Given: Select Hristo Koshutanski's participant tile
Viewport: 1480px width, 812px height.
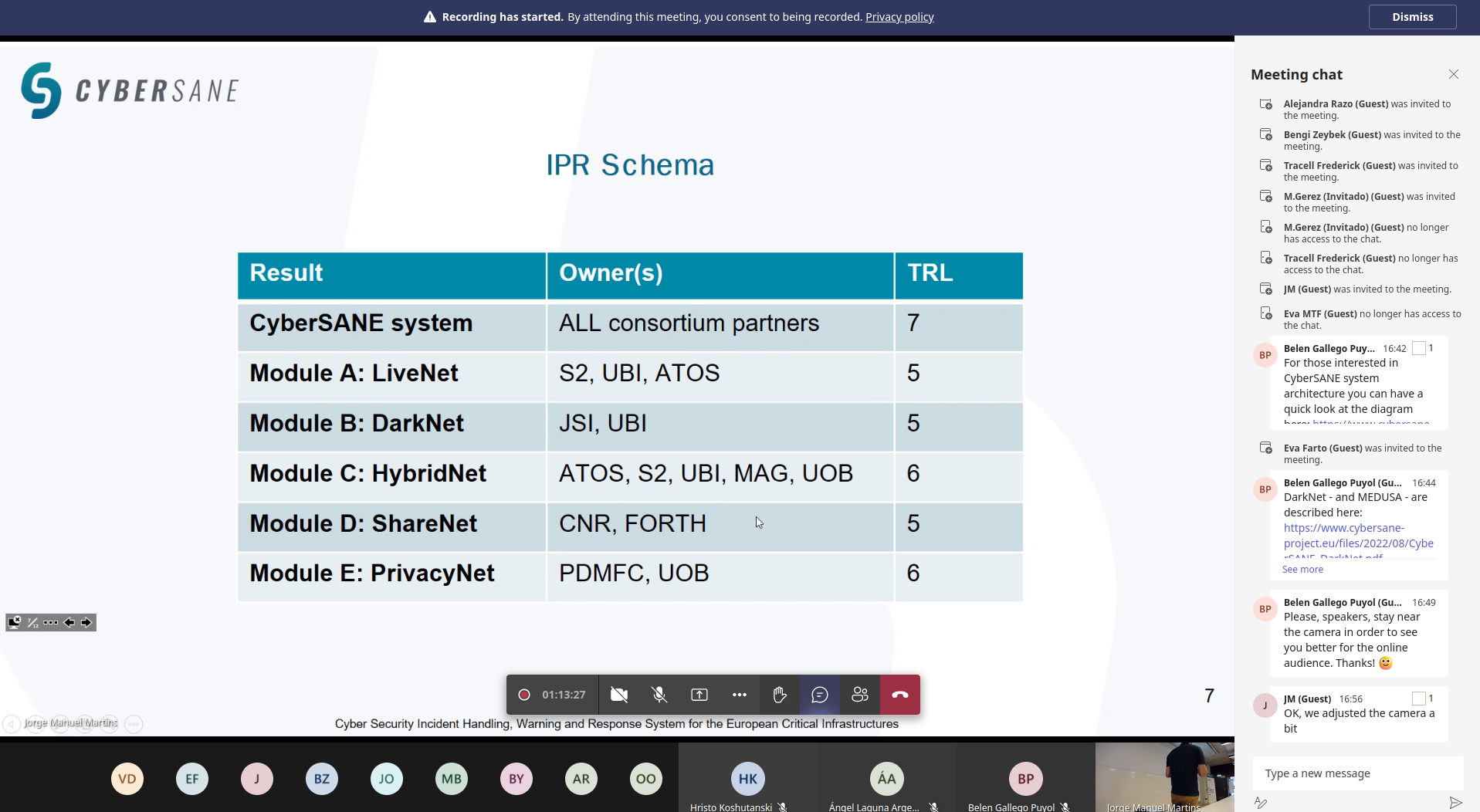Looking at the screenshot, I should 747,777.
